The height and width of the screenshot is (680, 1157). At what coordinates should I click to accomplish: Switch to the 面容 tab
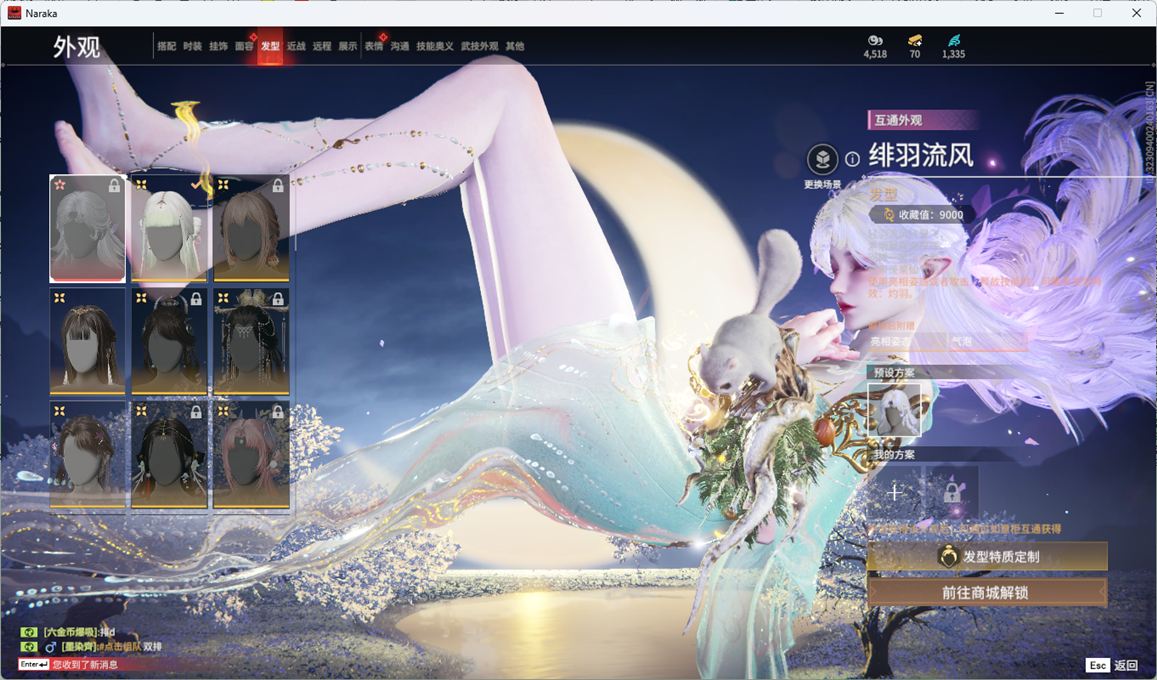click(x=244, y=46)
